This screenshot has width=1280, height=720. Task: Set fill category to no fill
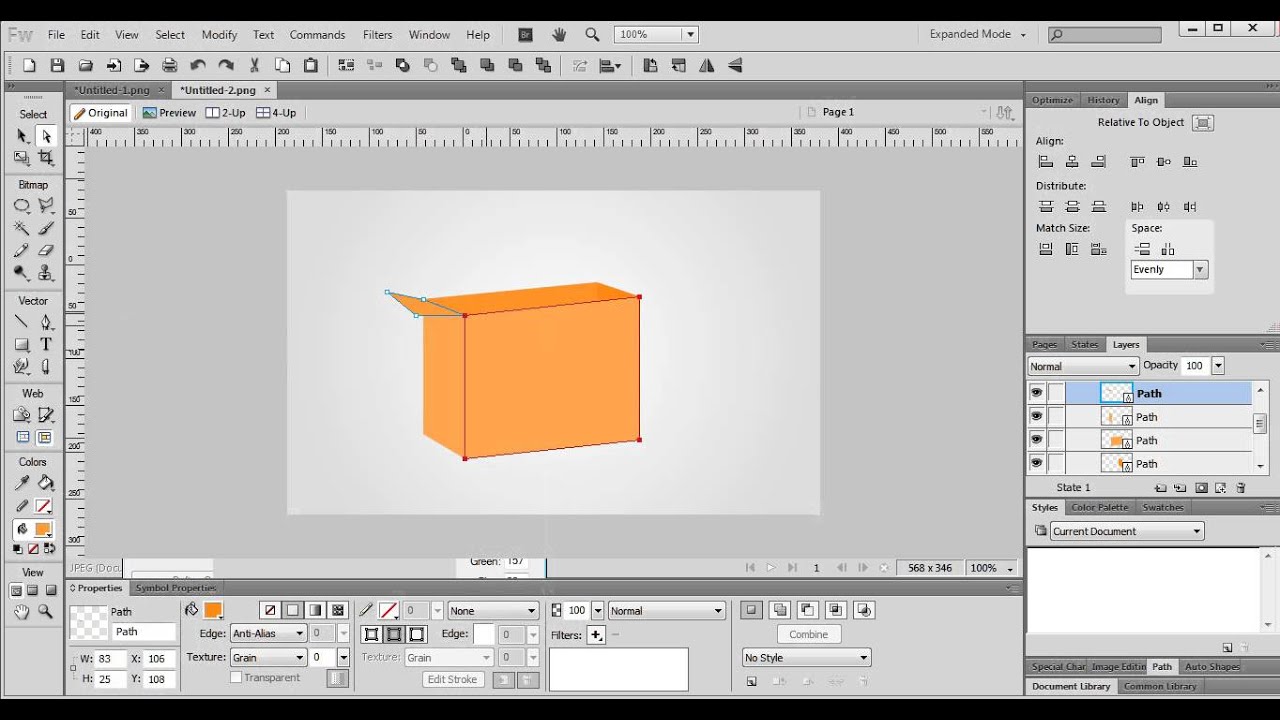coord(269,610)
